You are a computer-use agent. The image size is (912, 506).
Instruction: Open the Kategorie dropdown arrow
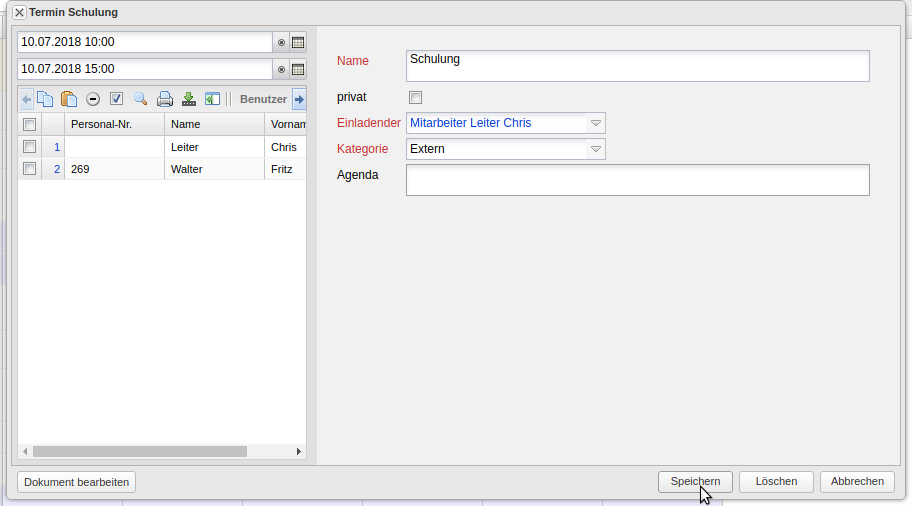click(x=595, y=149)
